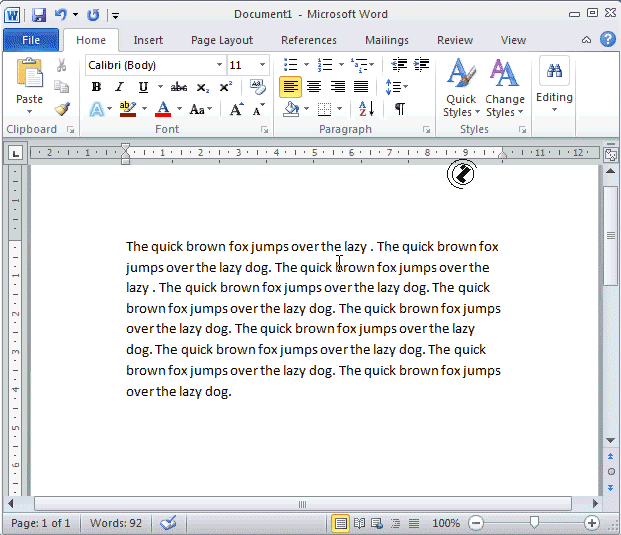This screenshot has width=621, height=535.
Task: Click the Change Styles button
Action: tap(505, 90)
